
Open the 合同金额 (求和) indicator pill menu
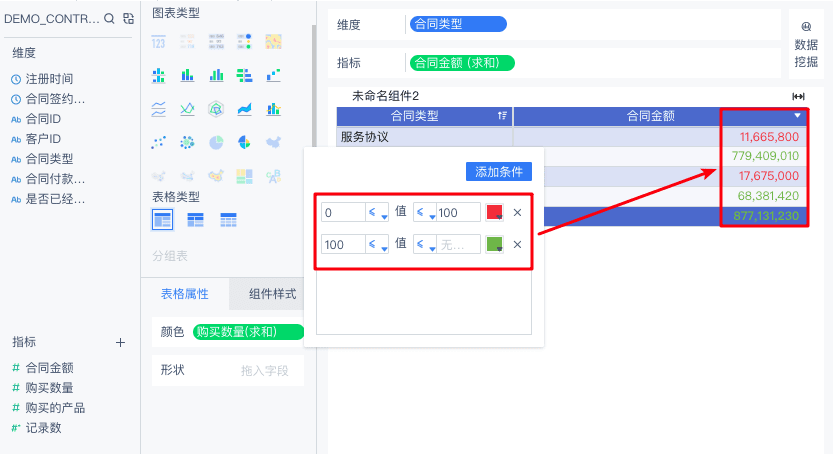pyautogui.click(x=462, y=63)
